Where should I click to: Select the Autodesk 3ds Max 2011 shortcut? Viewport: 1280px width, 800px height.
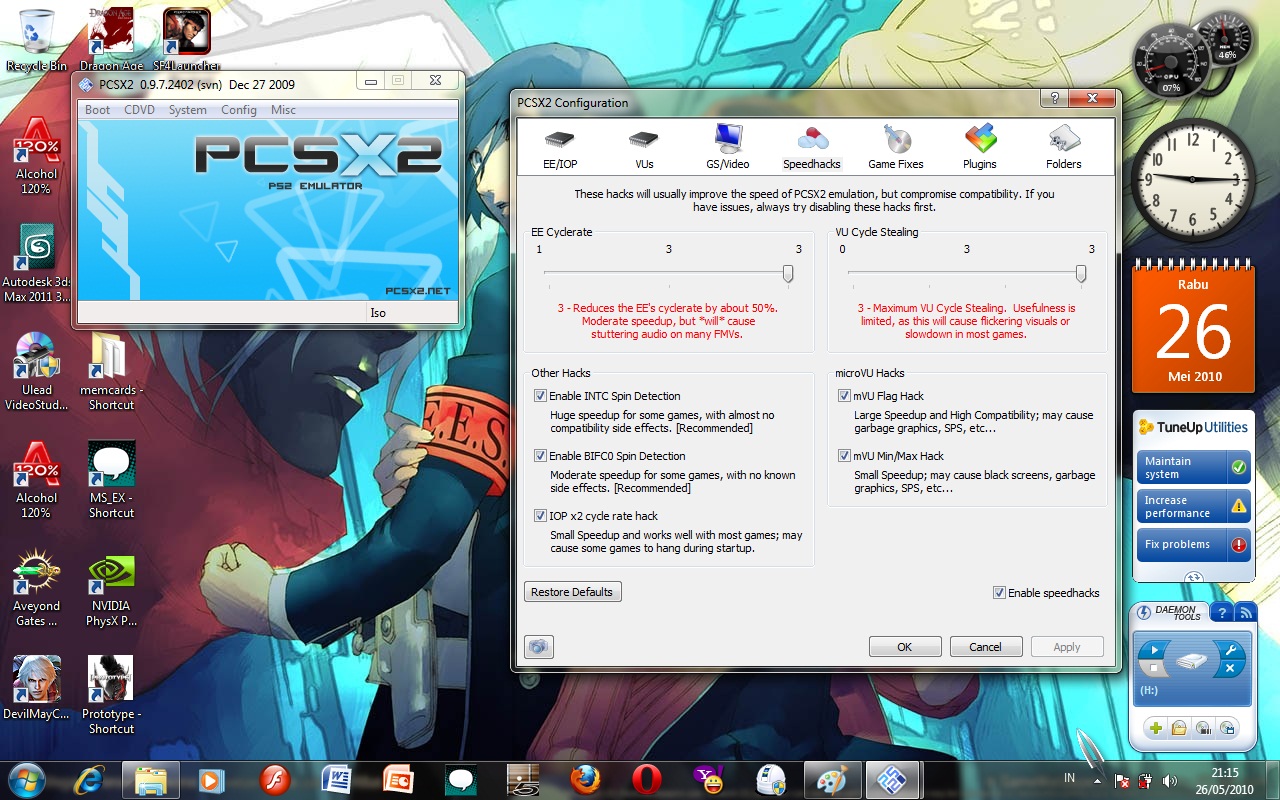click(37, 263)
